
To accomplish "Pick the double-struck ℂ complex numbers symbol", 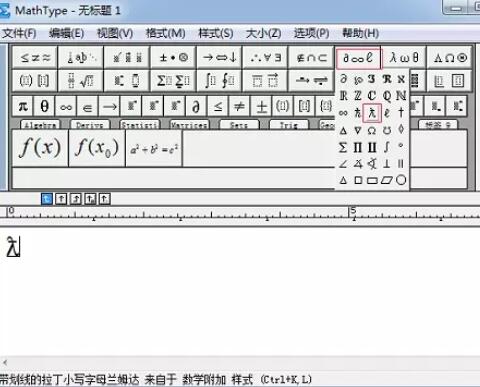I will (372, 96).
